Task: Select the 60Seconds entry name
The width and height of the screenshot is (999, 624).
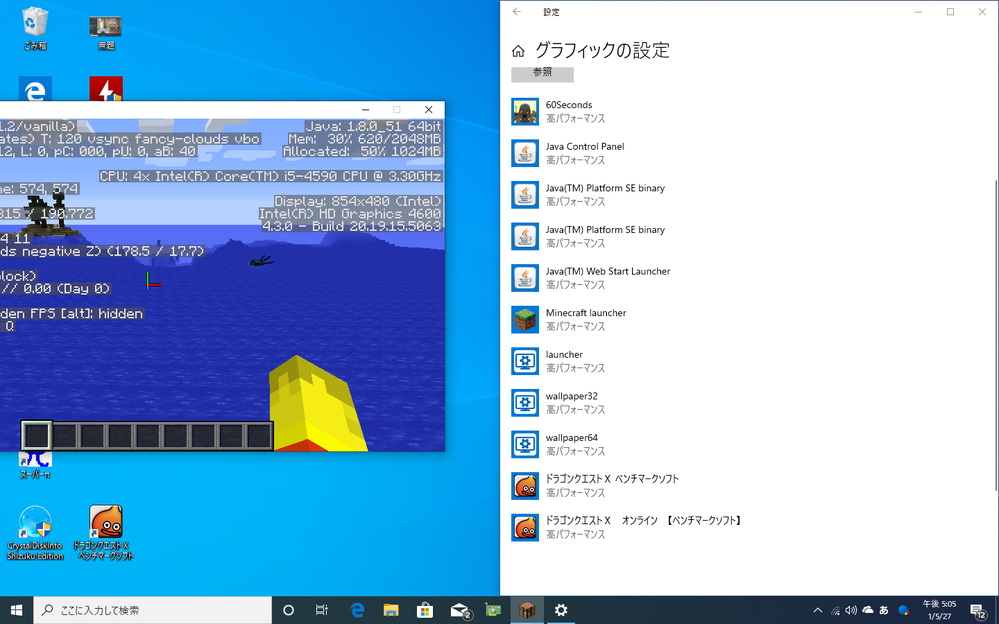Action: pos(569,105)
